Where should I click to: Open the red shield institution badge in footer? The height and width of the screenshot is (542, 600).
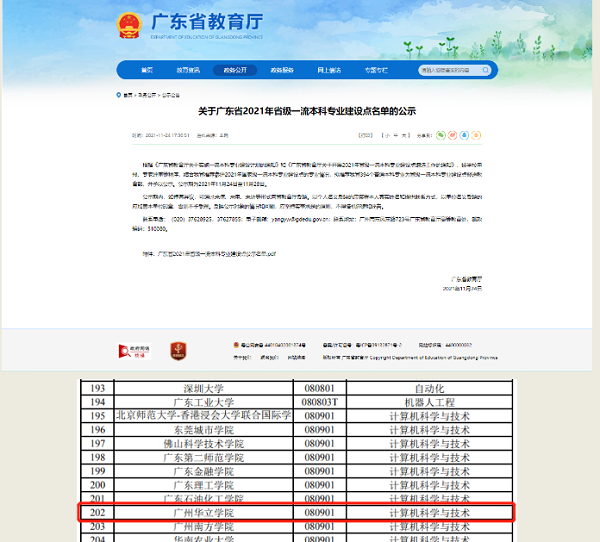(178, 351)
